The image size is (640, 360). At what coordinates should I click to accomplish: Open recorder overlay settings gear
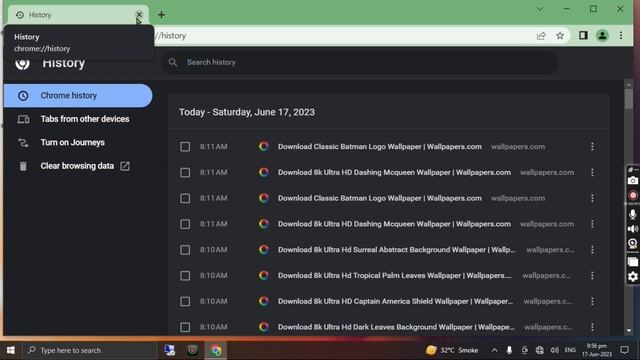pos(633,277)
